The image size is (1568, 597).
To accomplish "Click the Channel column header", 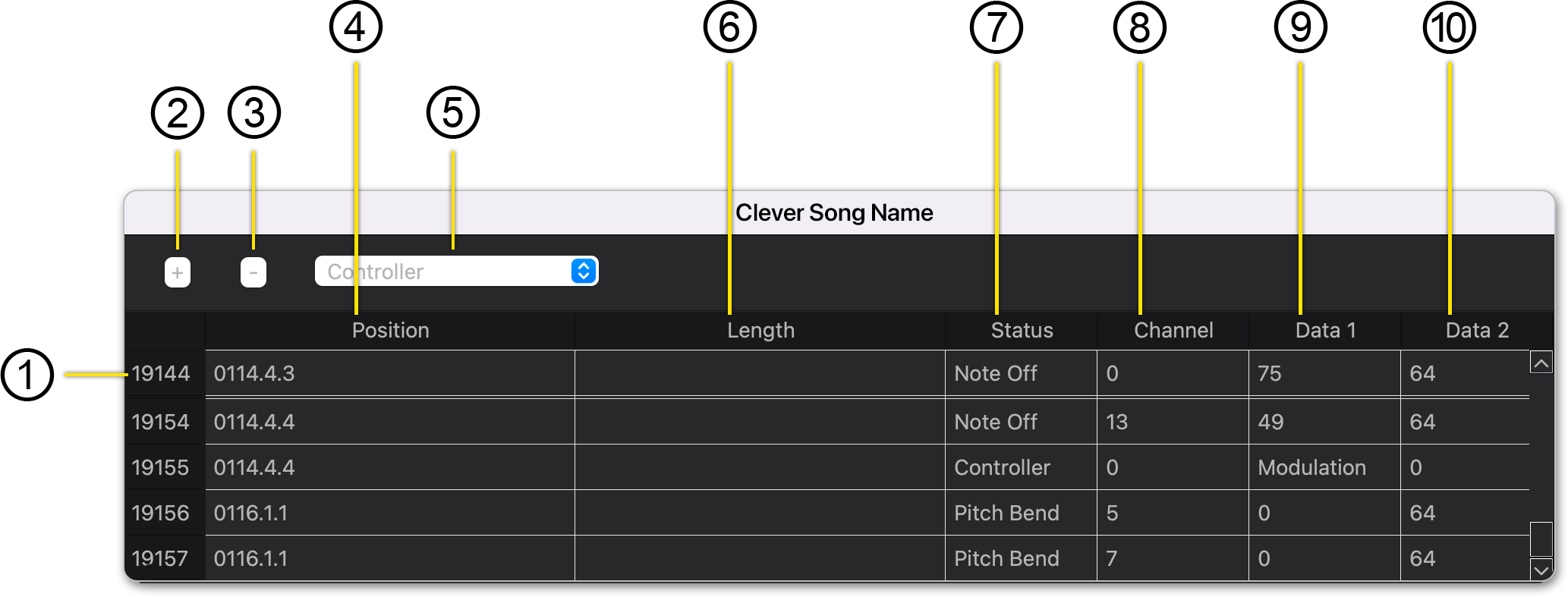I will pos(1173,331).
